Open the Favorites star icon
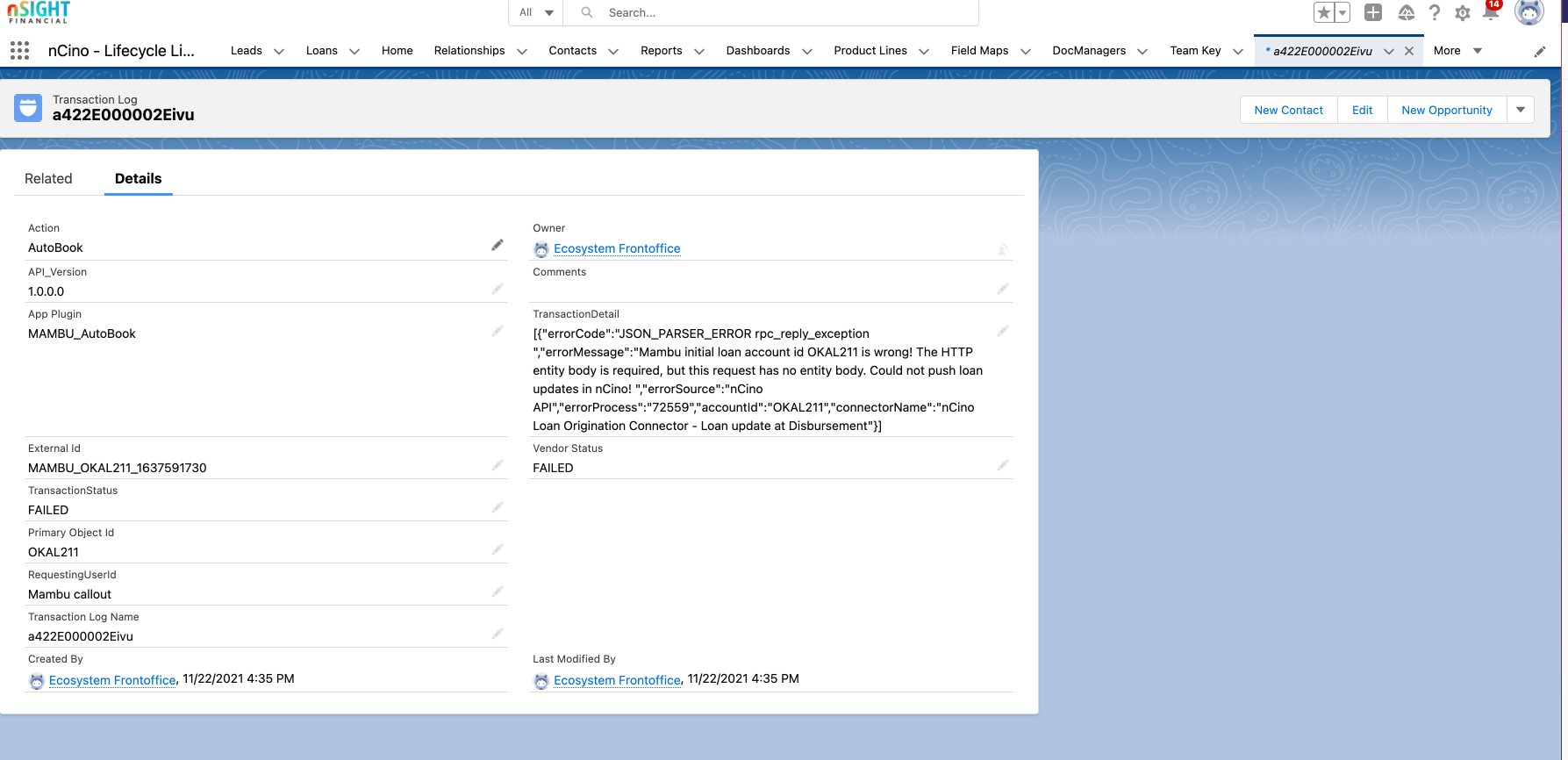 [x=1323, y=12]
